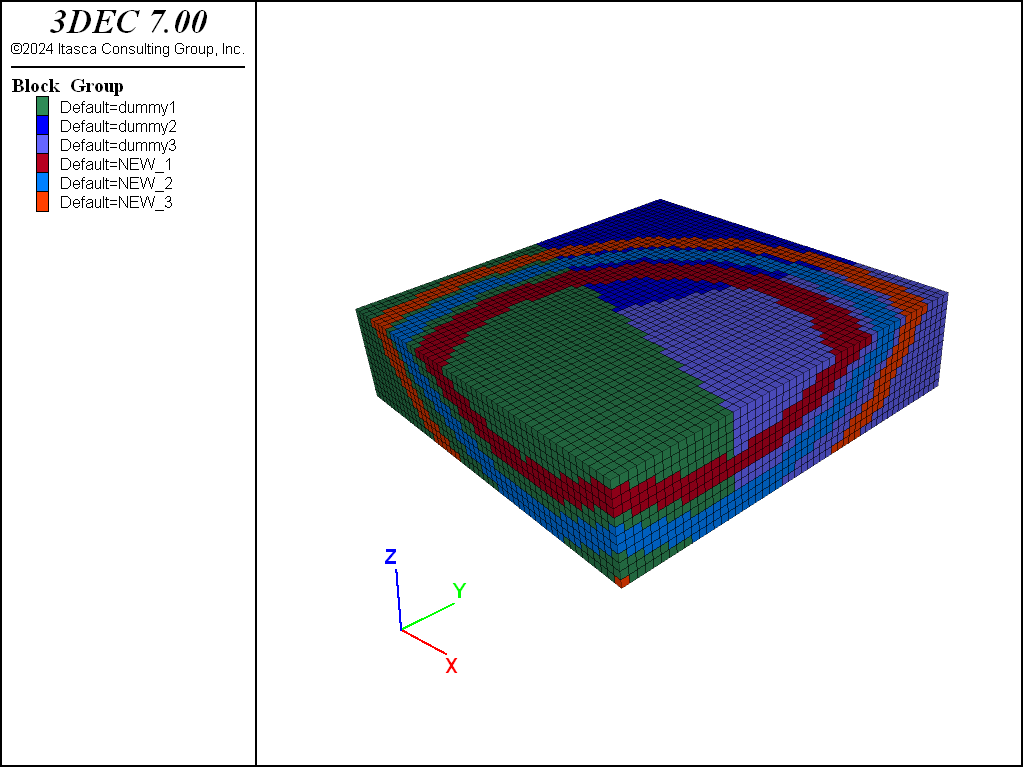Select the 'Default=dummy1' legend label
Viewport: 1024px width, 768px height.
pos(118,108)
